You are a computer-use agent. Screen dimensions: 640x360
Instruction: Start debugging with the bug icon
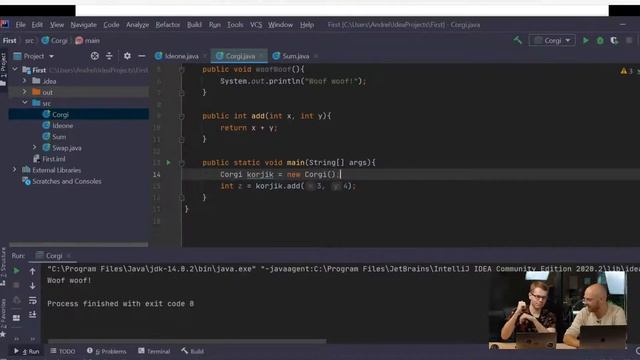point(600,40)
